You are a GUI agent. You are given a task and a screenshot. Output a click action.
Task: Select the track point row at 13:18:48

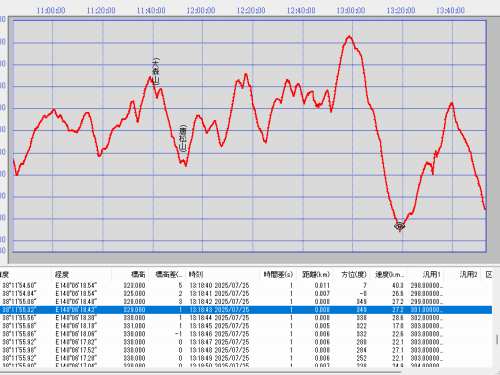point(246,350)
